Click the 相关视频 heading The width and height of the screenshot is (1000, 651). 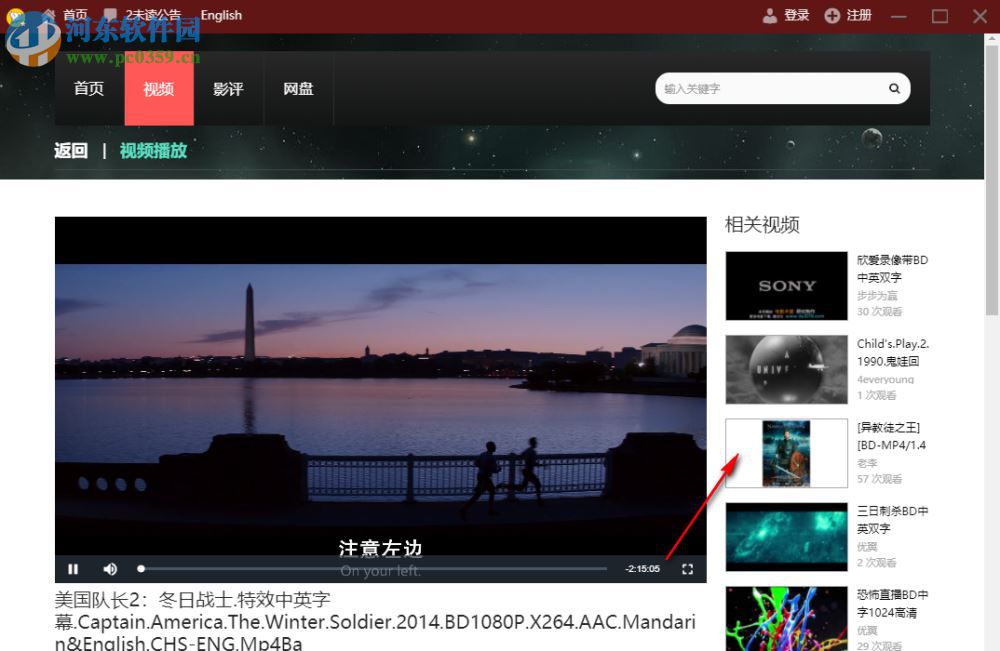coord(762,224)
